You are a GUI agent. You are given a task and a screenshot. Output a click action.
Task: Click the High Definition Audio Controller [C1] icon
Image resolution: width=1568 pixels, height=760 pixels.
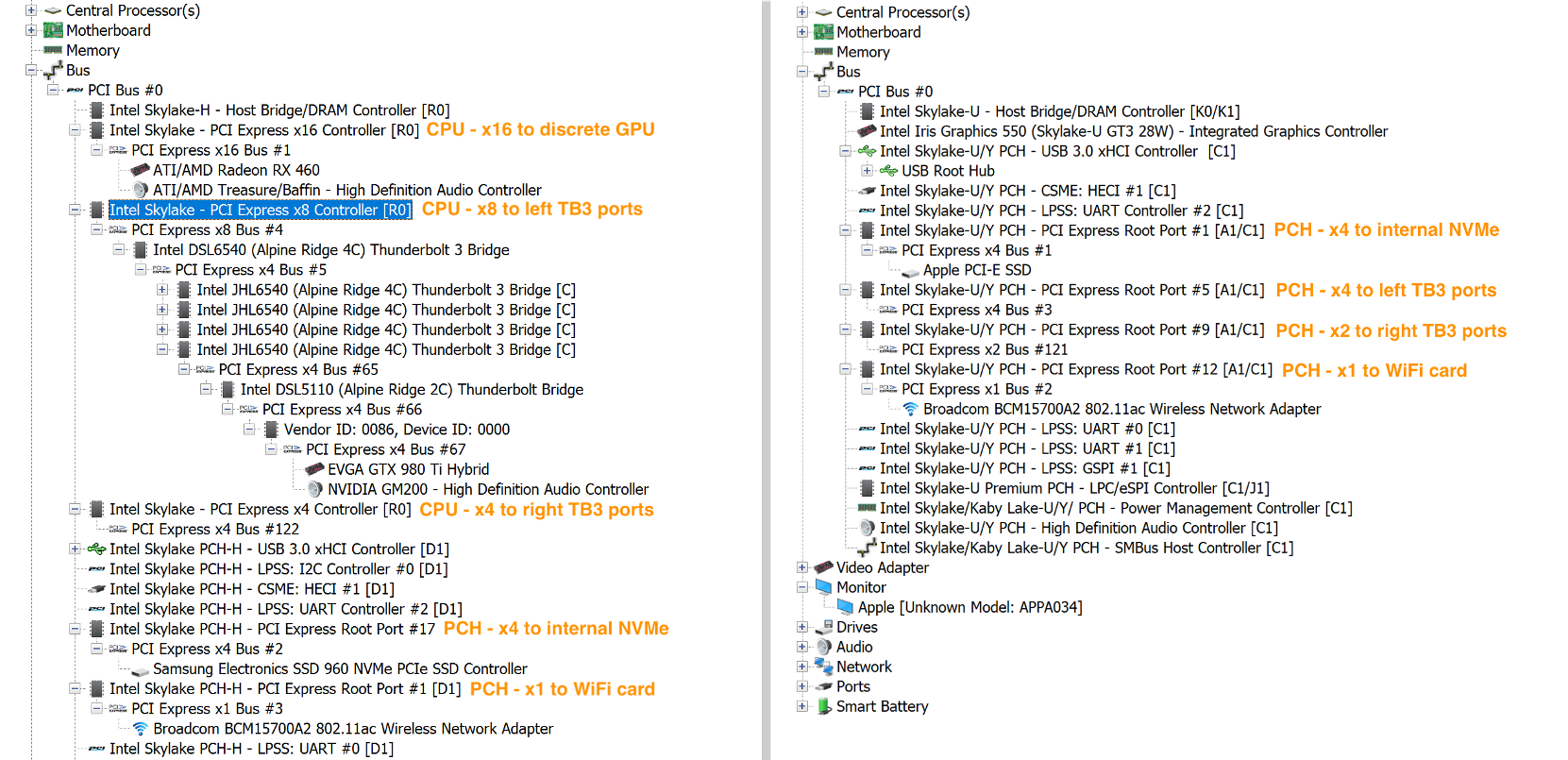pyautogui.click(x=867, y=528)
